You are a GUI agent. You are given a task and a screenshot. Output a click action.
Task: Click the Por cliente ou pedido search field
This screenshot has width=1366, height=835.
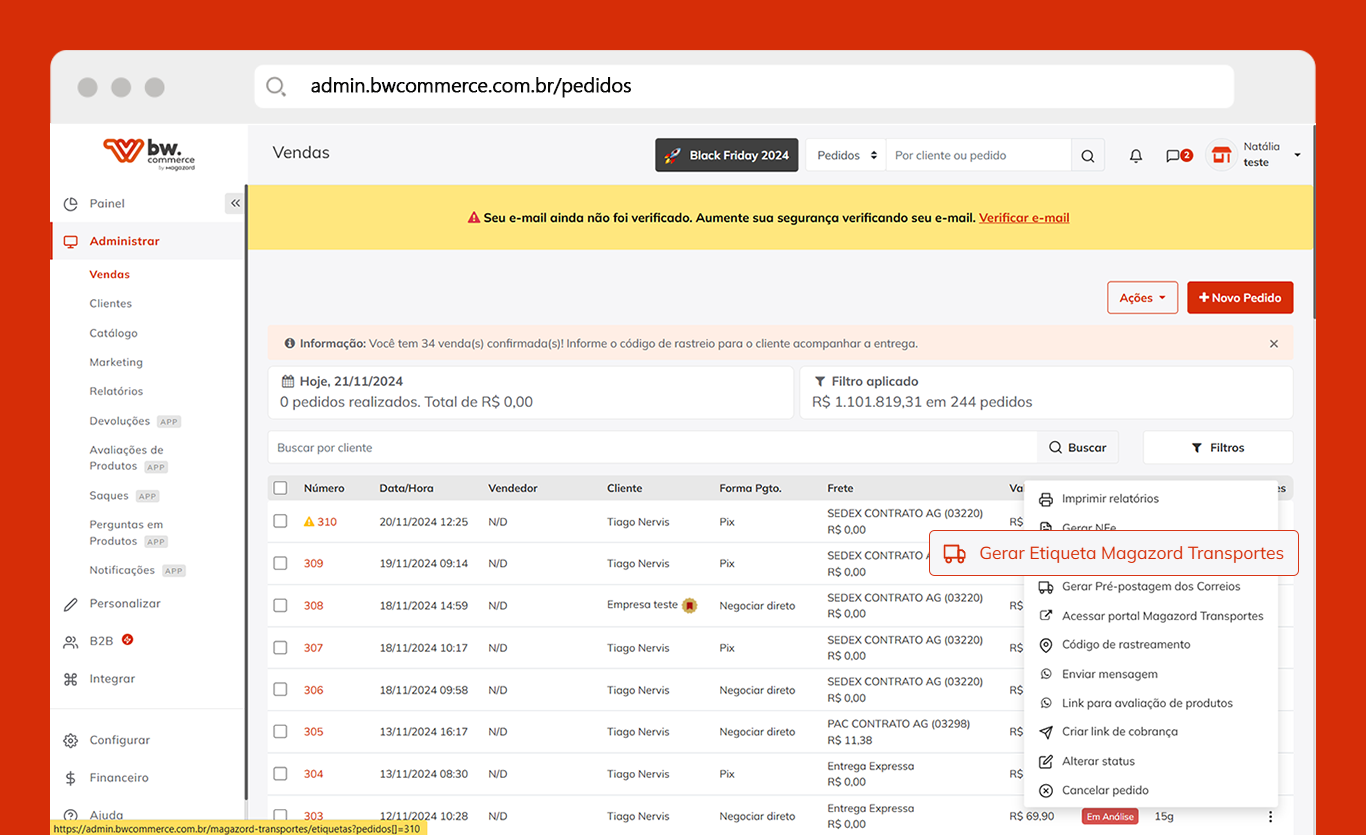point(979,155)
